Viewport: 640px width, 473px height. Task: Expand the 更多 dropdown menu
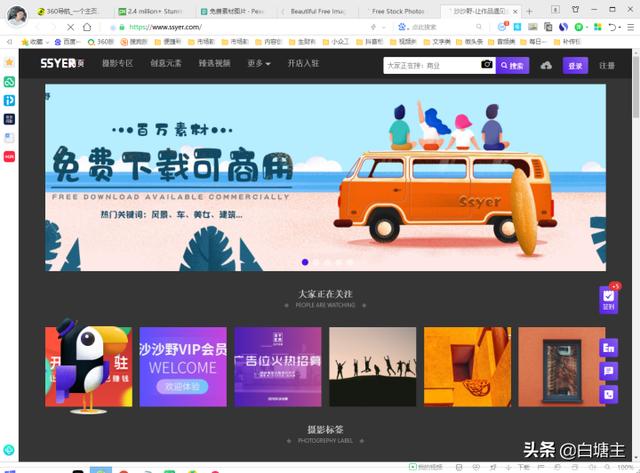pyautogui.click(x=259, y=63)
